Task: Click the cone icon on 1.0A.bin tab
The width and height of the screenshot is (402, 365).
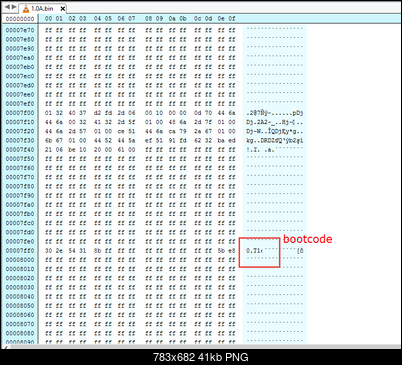Action: pos(26,9)
